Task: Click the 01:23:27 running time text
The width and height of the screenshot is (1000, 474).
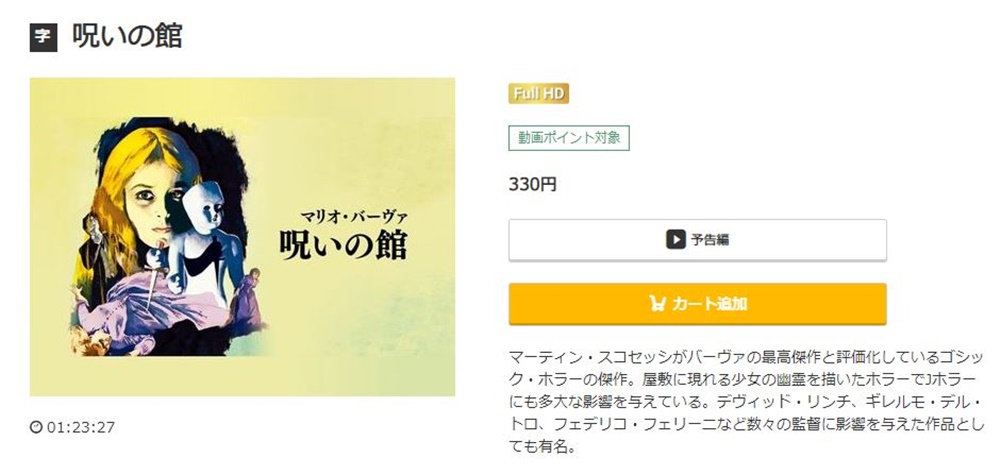Action: tap(81, 427)
